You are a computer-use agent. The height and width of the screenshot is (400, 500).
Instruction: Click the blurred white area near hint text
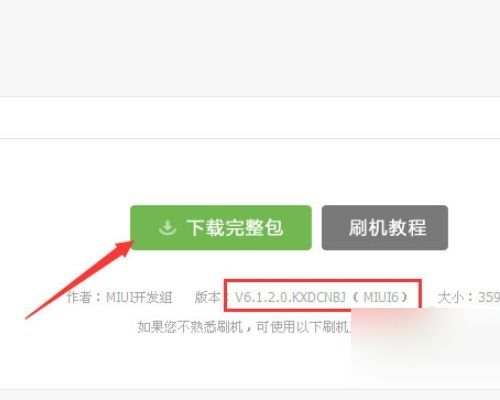[426, 347]
